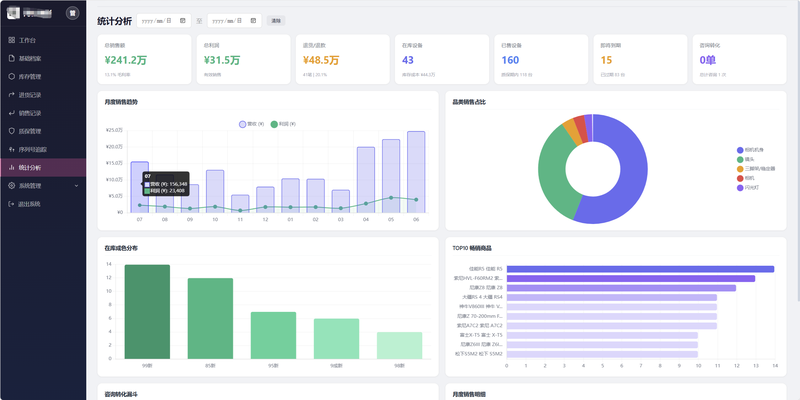Click the 销售记录 return-arrow icon
The width and height of the screenshot is (800, 400).
tap(12, 113)
